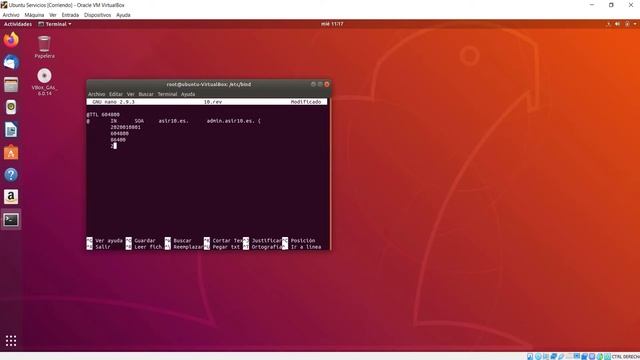The image size is (640, 360).
Task: Select the Papelera trash desktop icon
Action: [44, 47]
